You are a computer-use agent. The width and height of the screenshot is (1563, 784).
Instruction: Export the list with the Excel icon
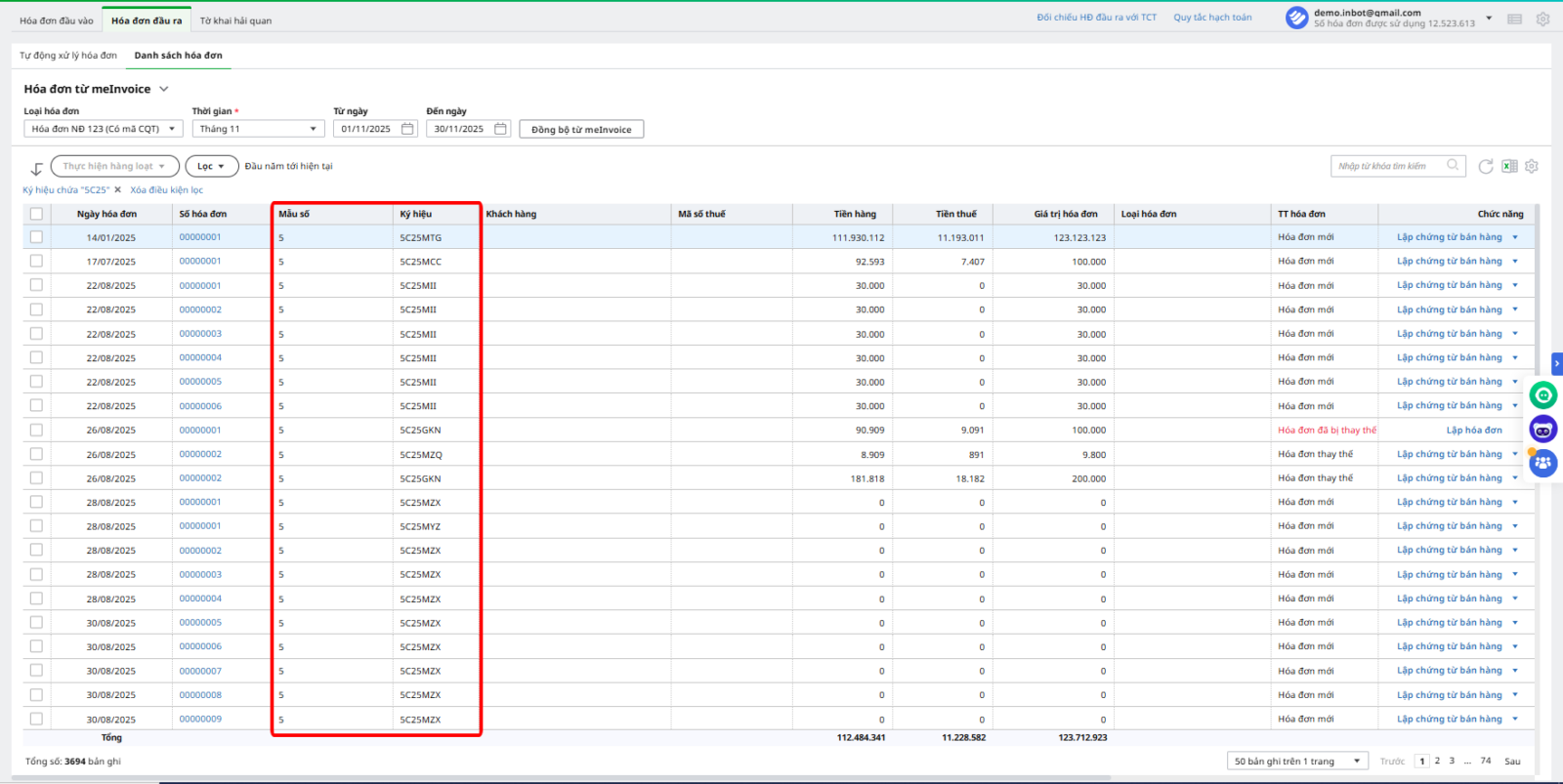[1509, 167]
